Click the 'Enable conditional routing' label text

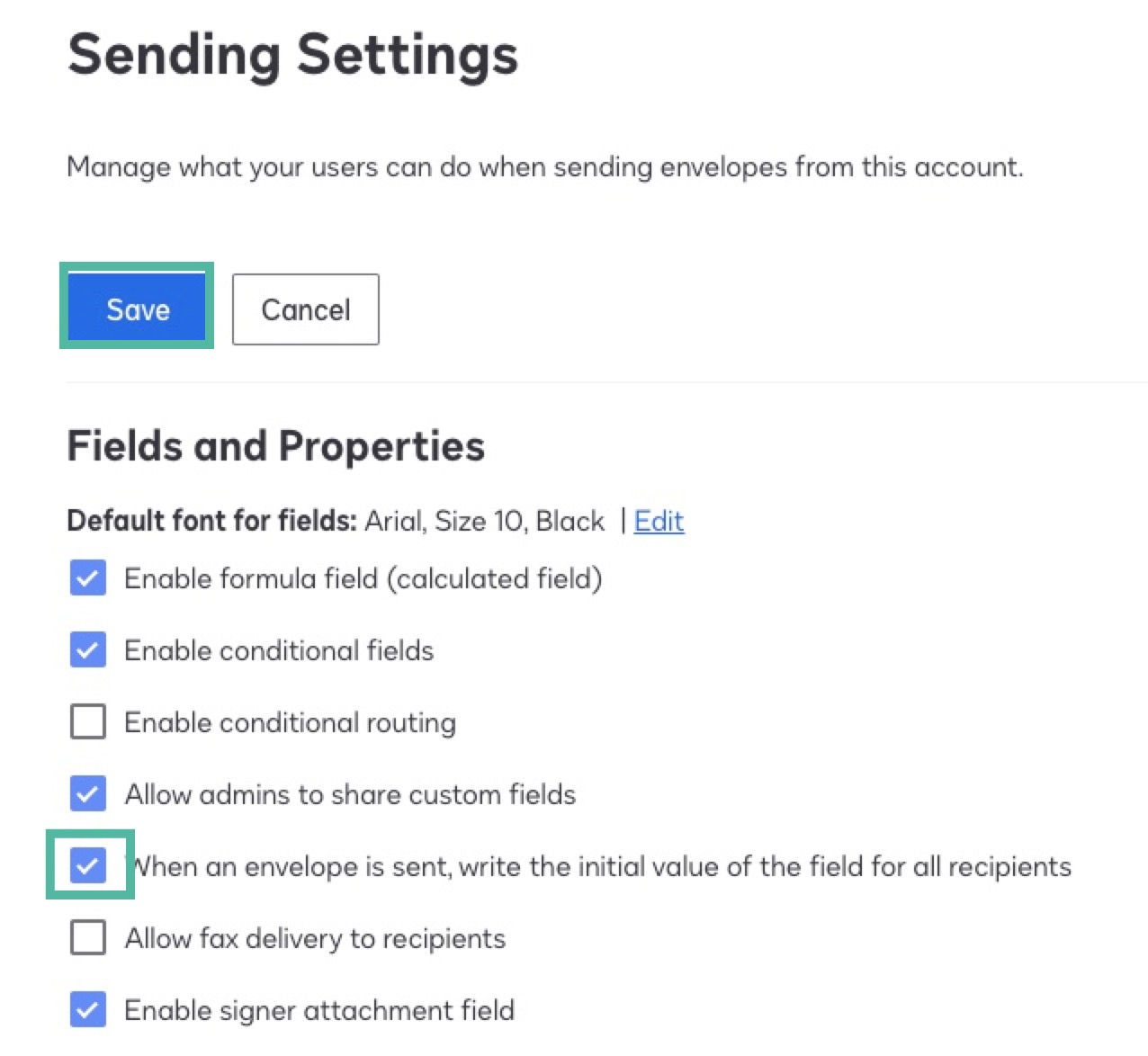point(290,722)
